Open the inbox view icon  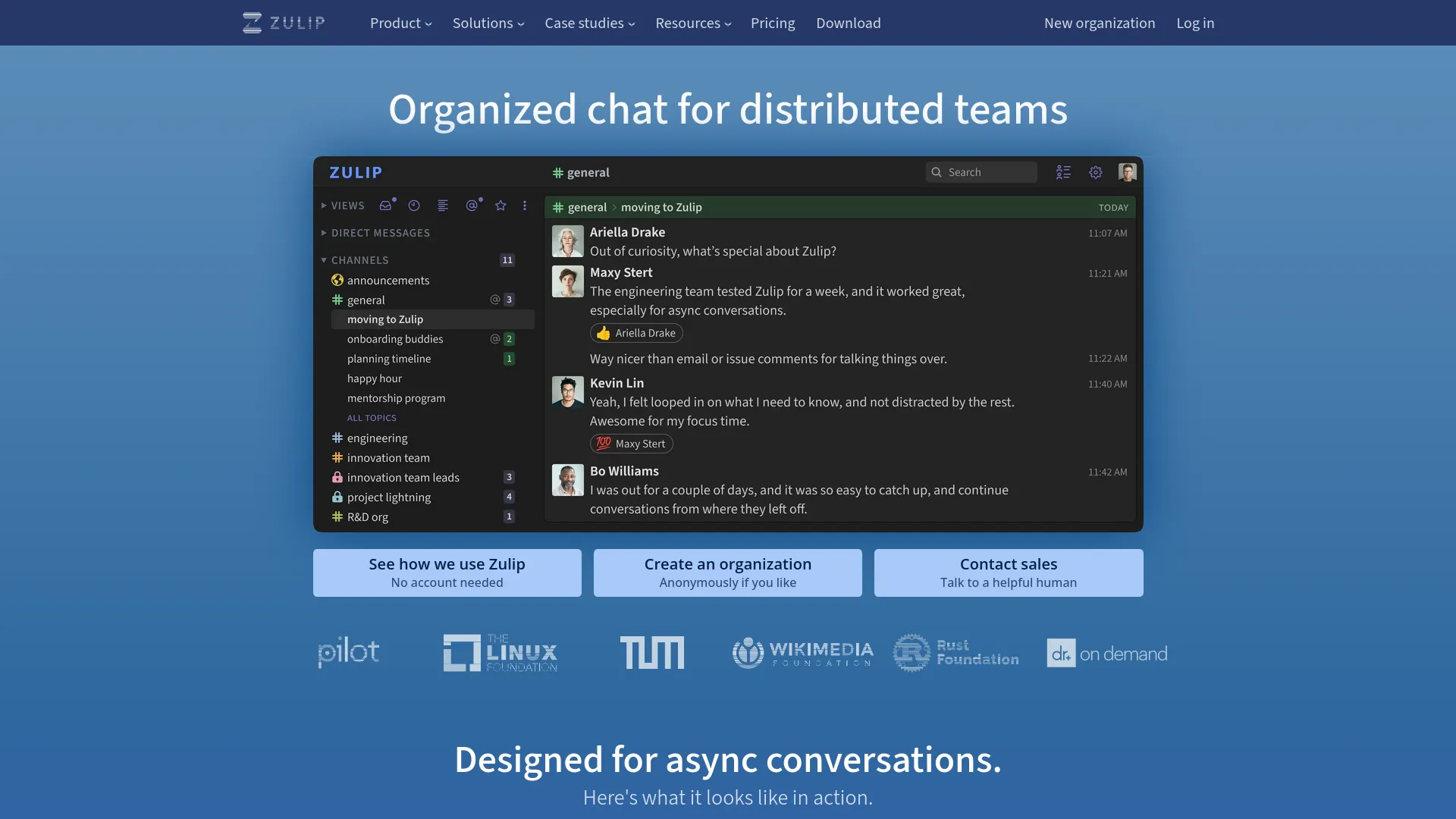tap(387, 206)
